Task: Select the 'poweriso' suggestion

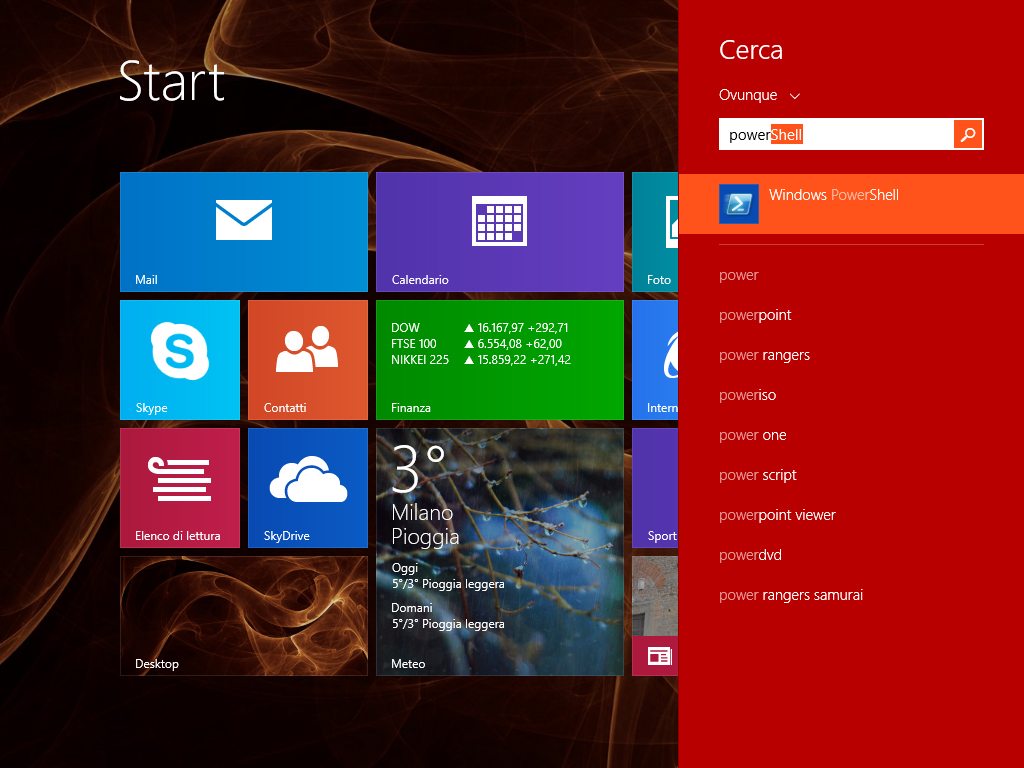Action: click(747, 395)
